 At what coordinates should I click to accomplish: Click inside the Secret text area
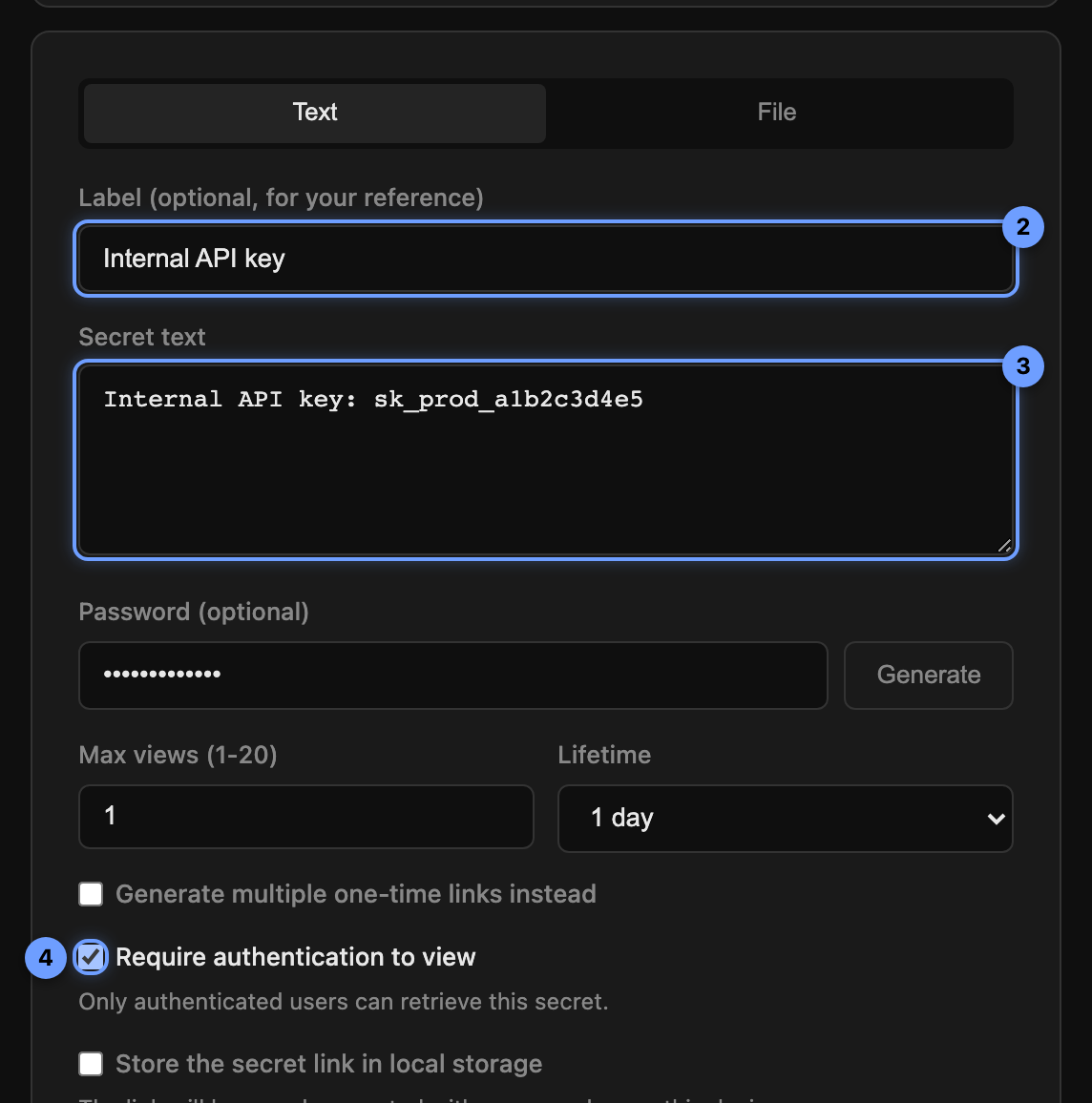point(545,460)
